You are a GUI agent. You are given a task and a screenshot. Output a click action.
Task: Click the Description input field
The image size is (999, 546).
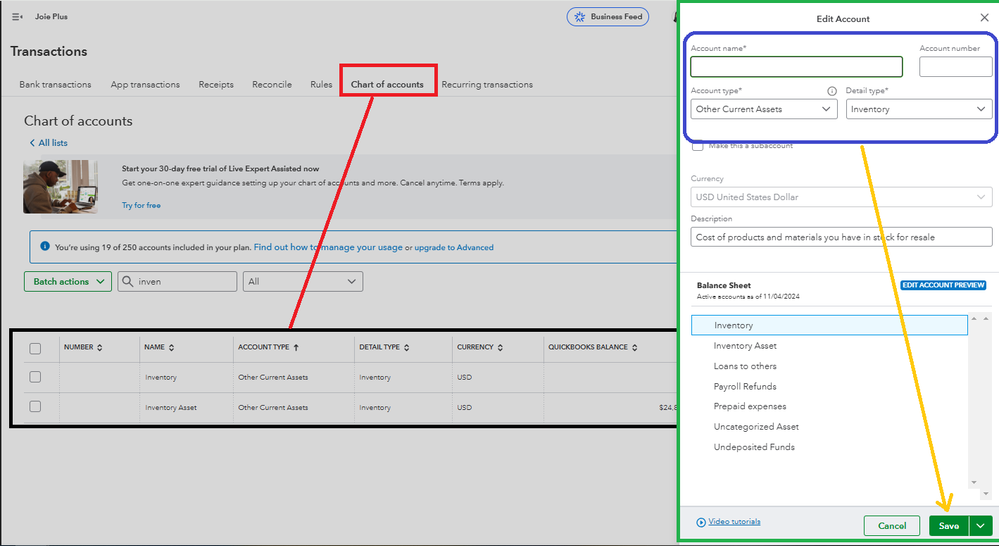coord(841,237)
